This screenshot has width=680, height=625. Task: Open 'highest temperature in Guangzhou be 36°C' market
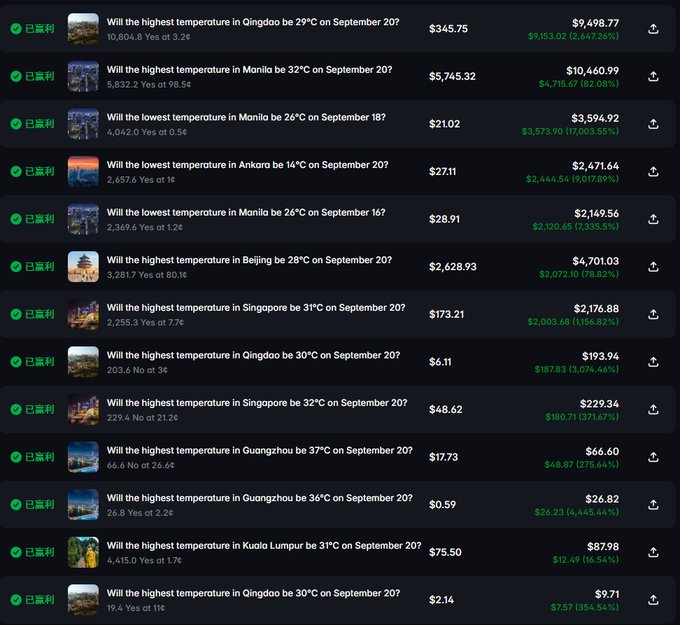click(x=259, y=498)
